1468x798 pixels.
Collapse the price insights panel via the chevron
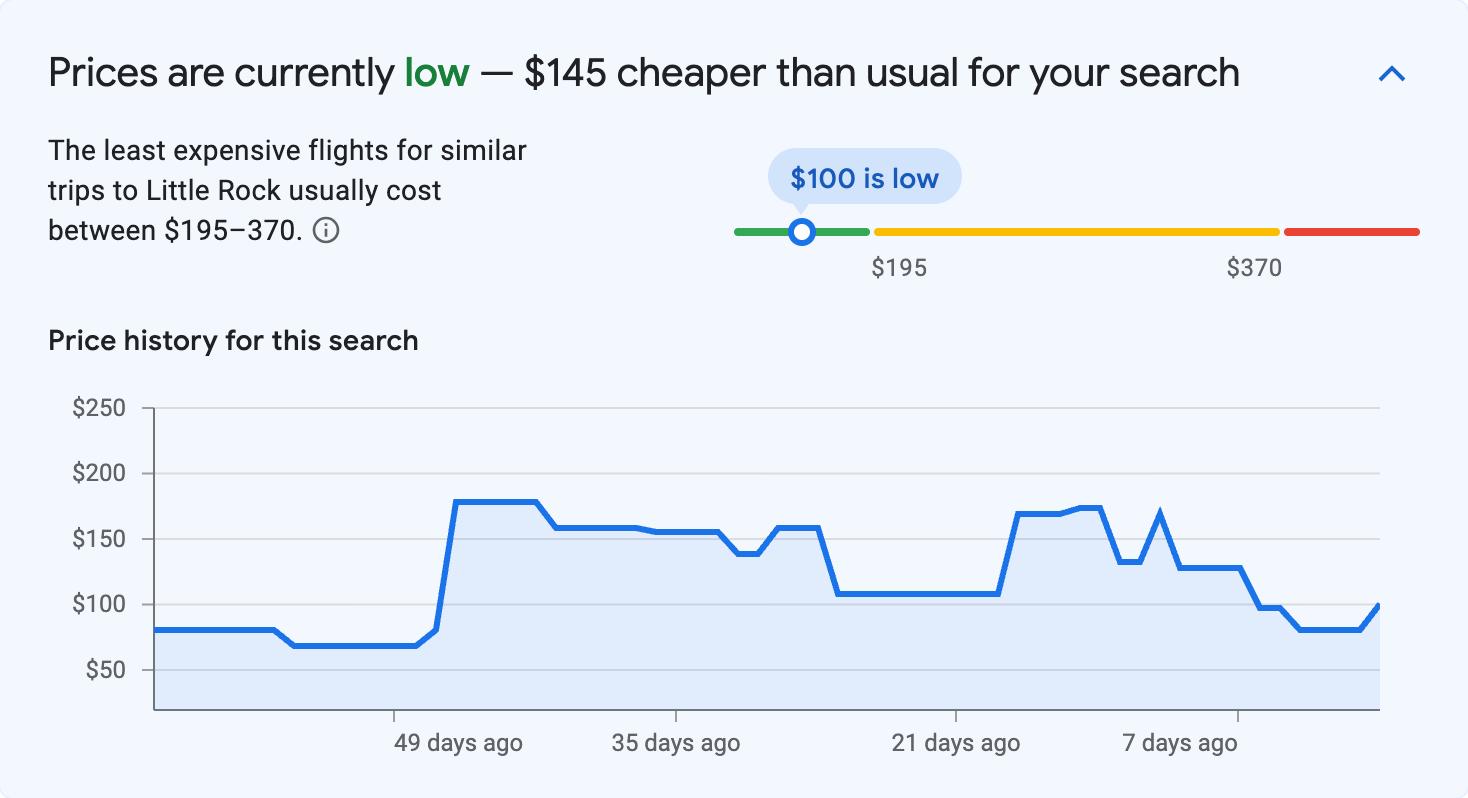tap(1392, 73)
